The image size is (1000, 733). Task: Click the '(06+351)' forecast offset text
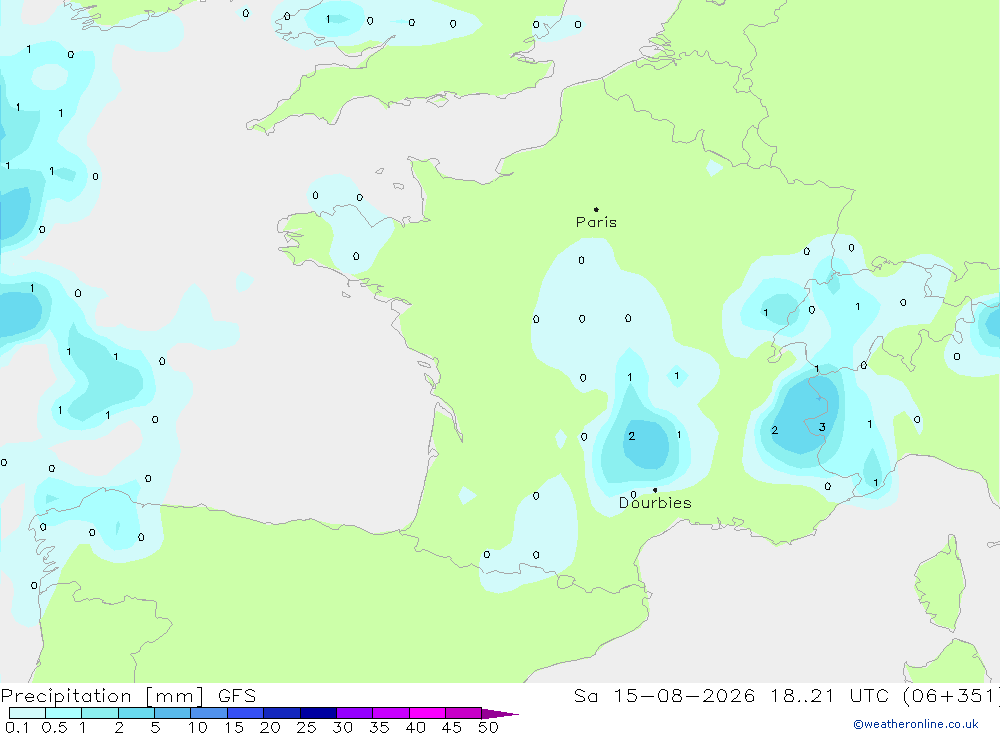coord(951,696)
